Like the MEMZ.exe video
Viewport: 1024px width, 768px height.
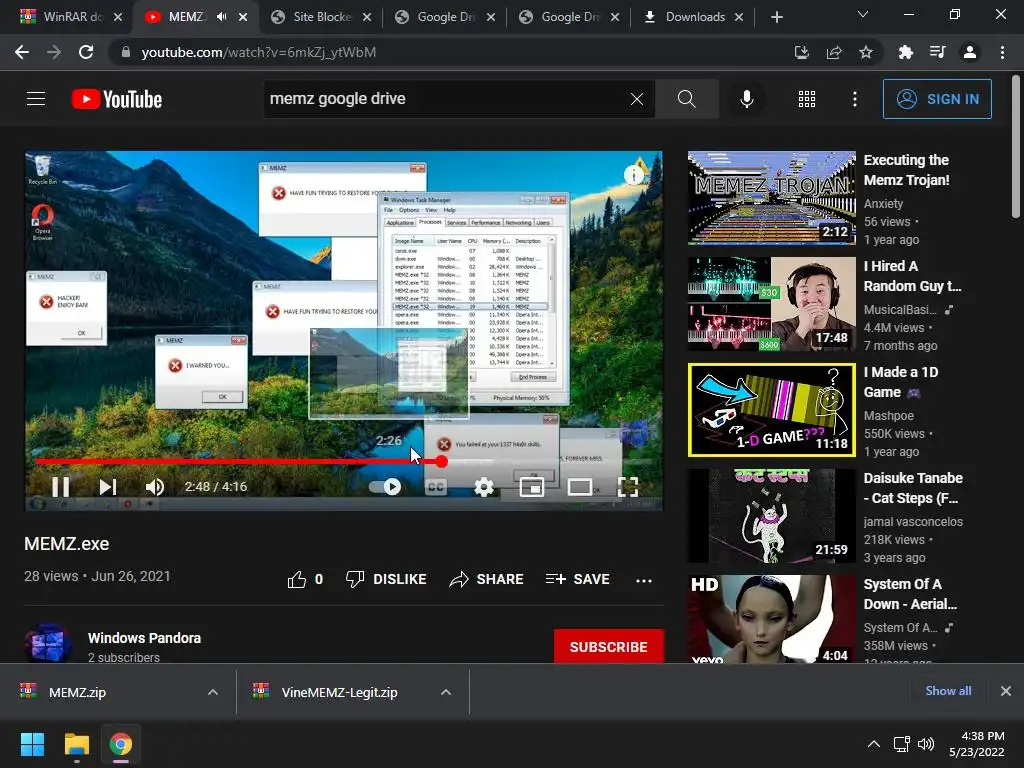[305, 579]
